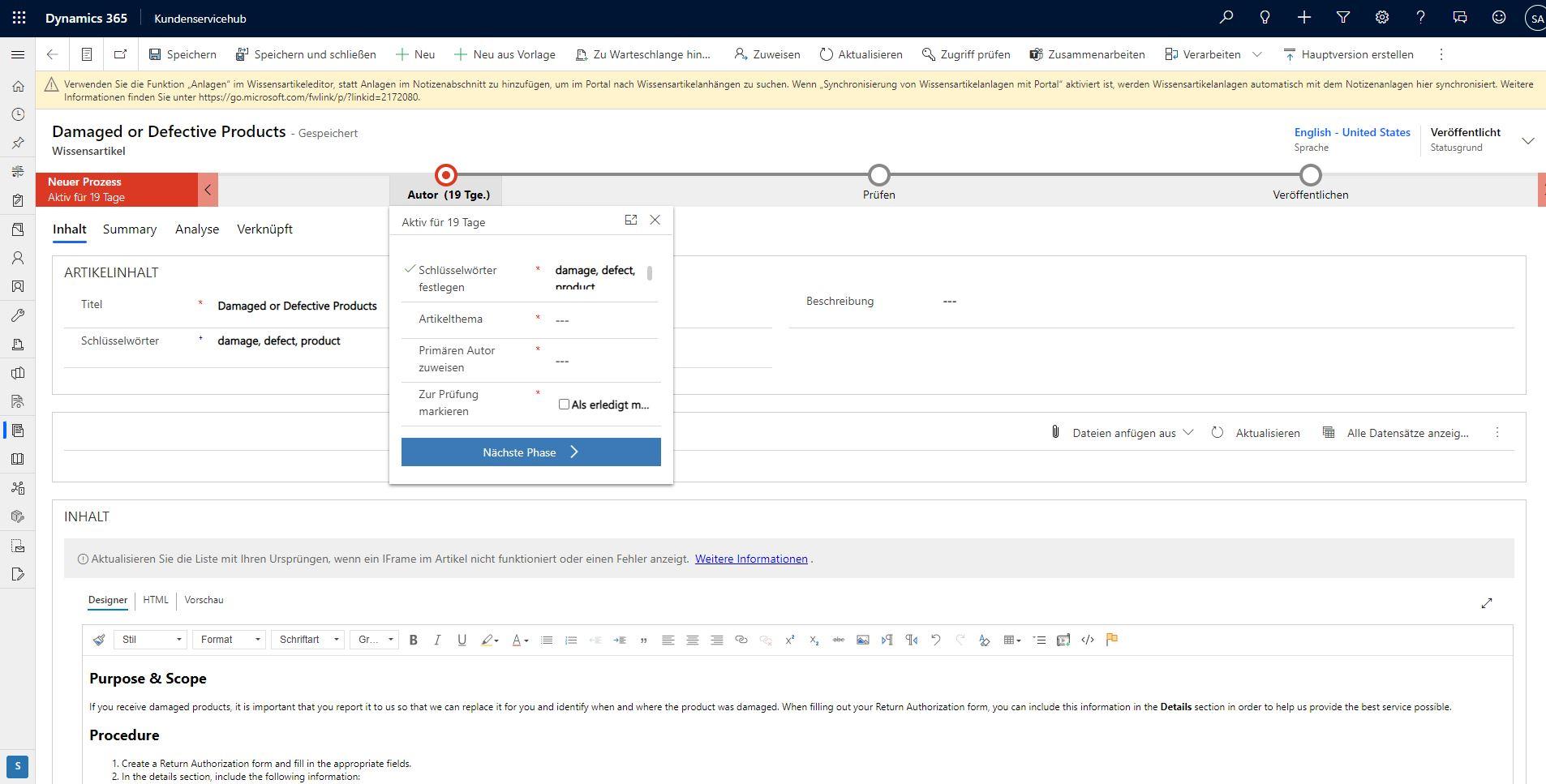Open the insert table dropdown
Viewport: 1546px width, 784px height.
pos(1012,640)
